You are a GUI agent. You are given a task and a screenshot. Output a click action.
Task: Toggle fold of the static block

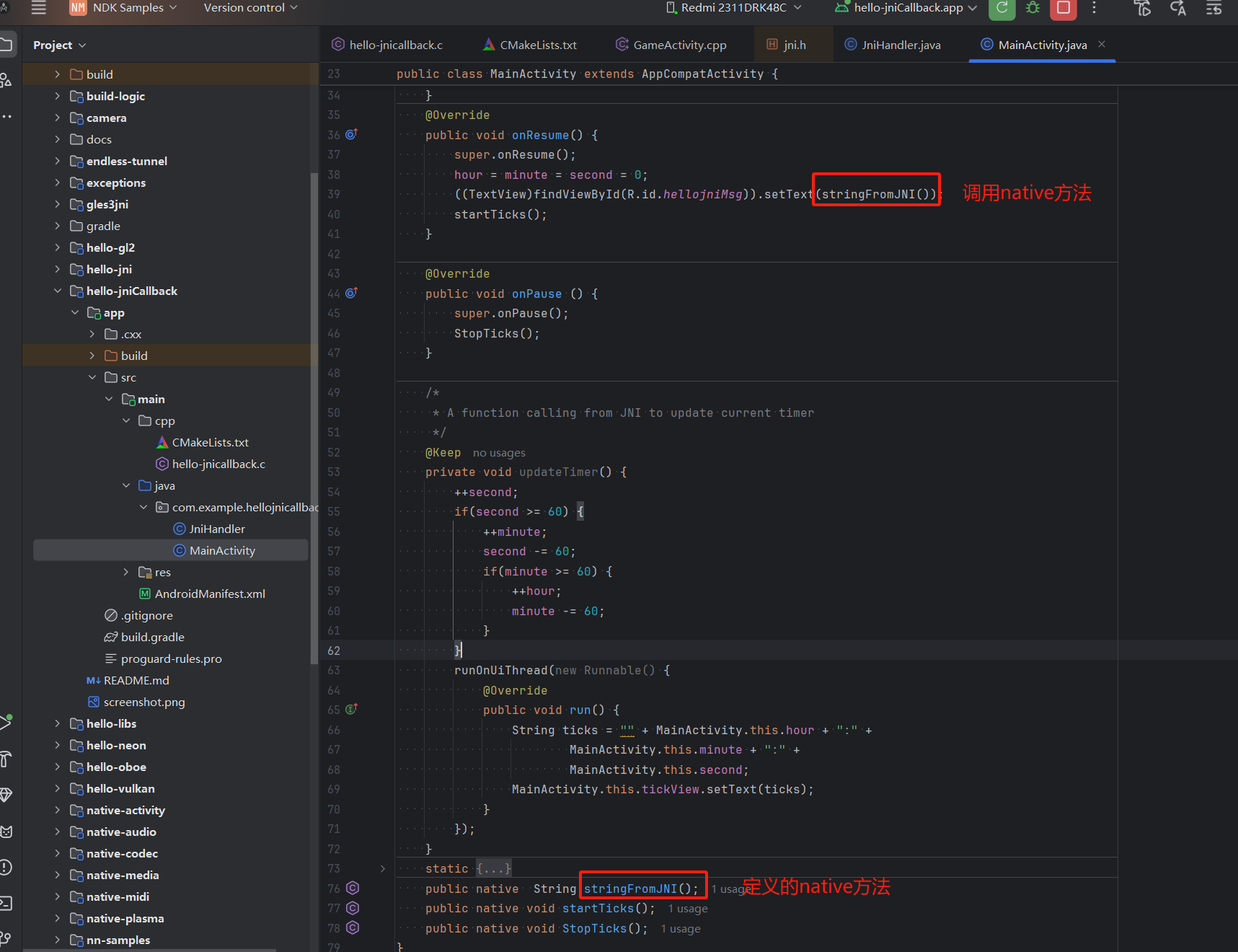click(x=382, y=868)
